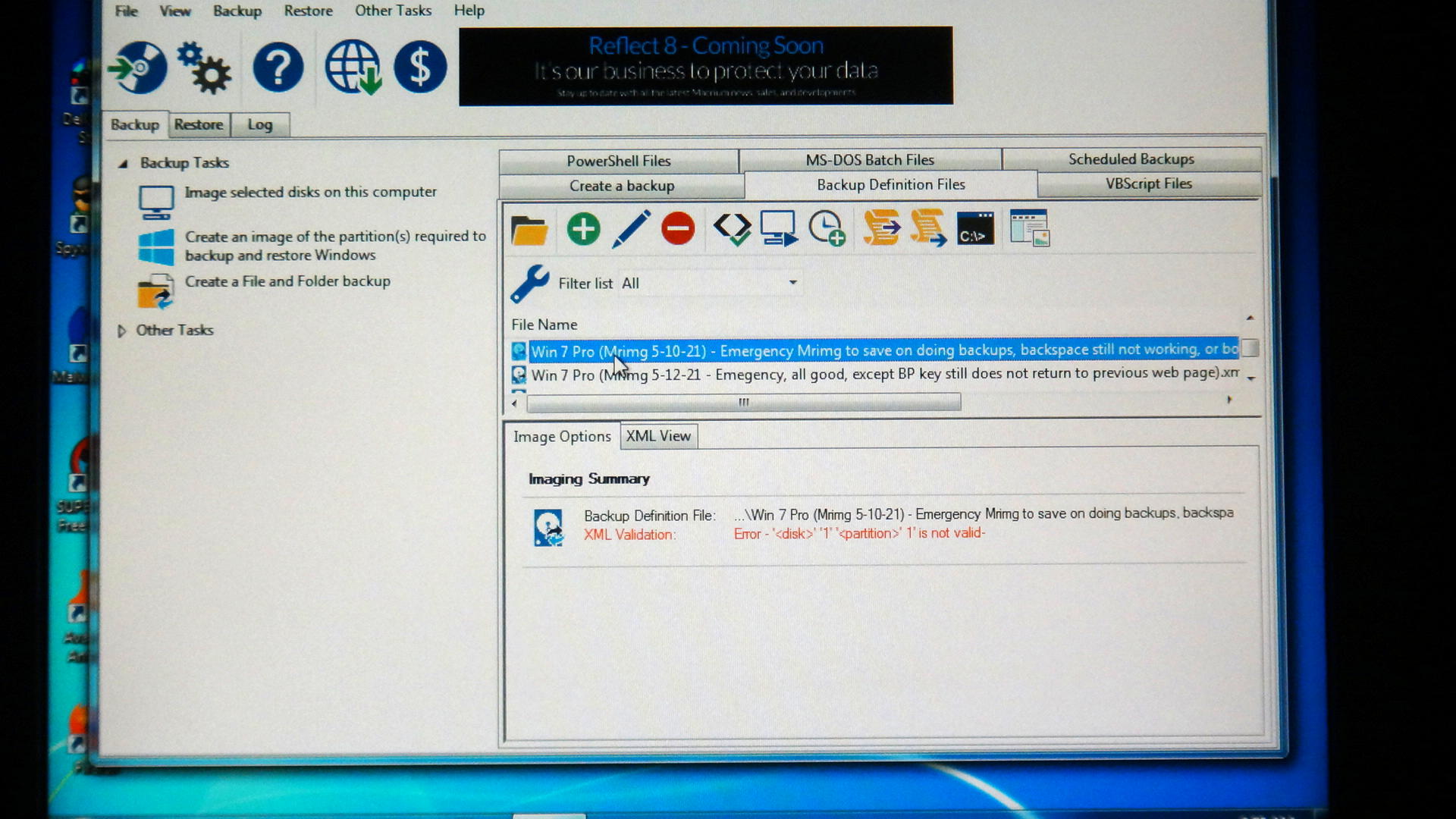This screenshot has height=819, width=1456.
Task: Switch to the VBScript Files tab
Action: (1148, 184)
